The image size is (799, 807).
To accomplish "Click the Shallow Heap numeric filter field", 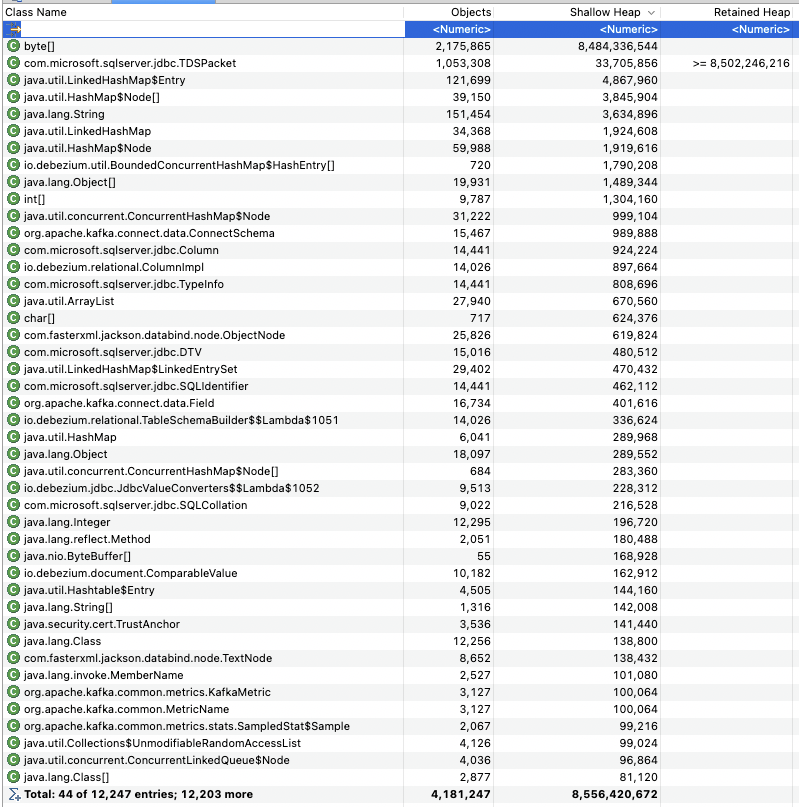I will [x=577, y=29].
